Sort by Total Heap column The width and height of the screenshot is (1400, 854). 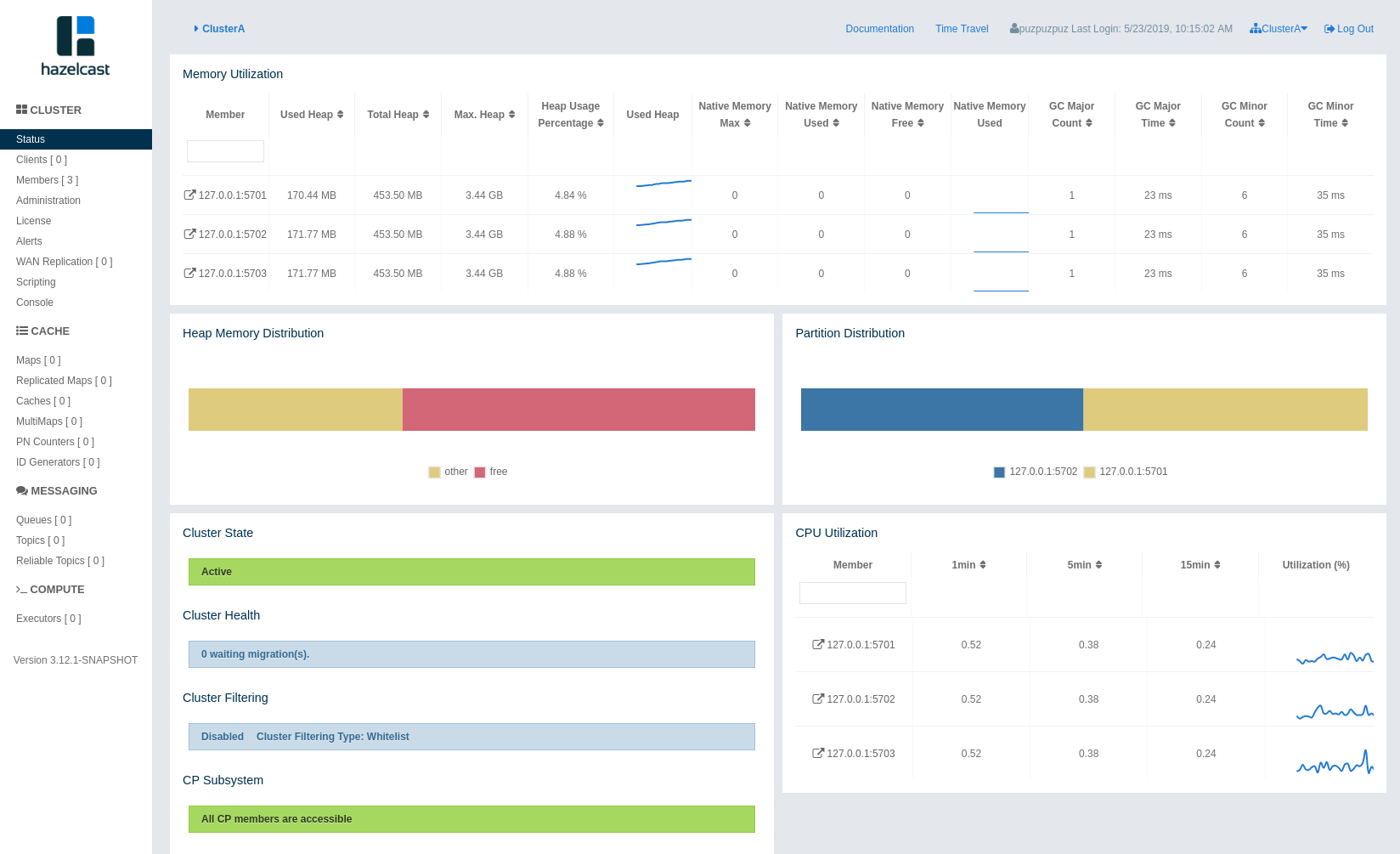click(426, 115)
